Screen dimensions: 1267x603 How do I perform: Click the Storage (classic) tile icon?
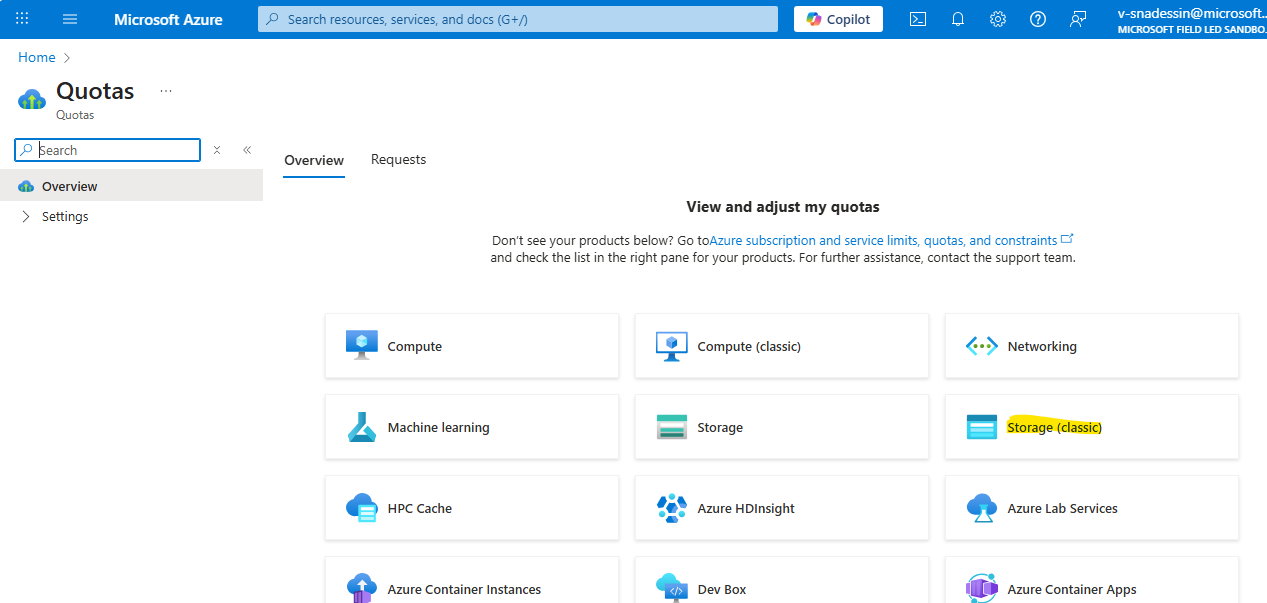(x=982, y=427)
